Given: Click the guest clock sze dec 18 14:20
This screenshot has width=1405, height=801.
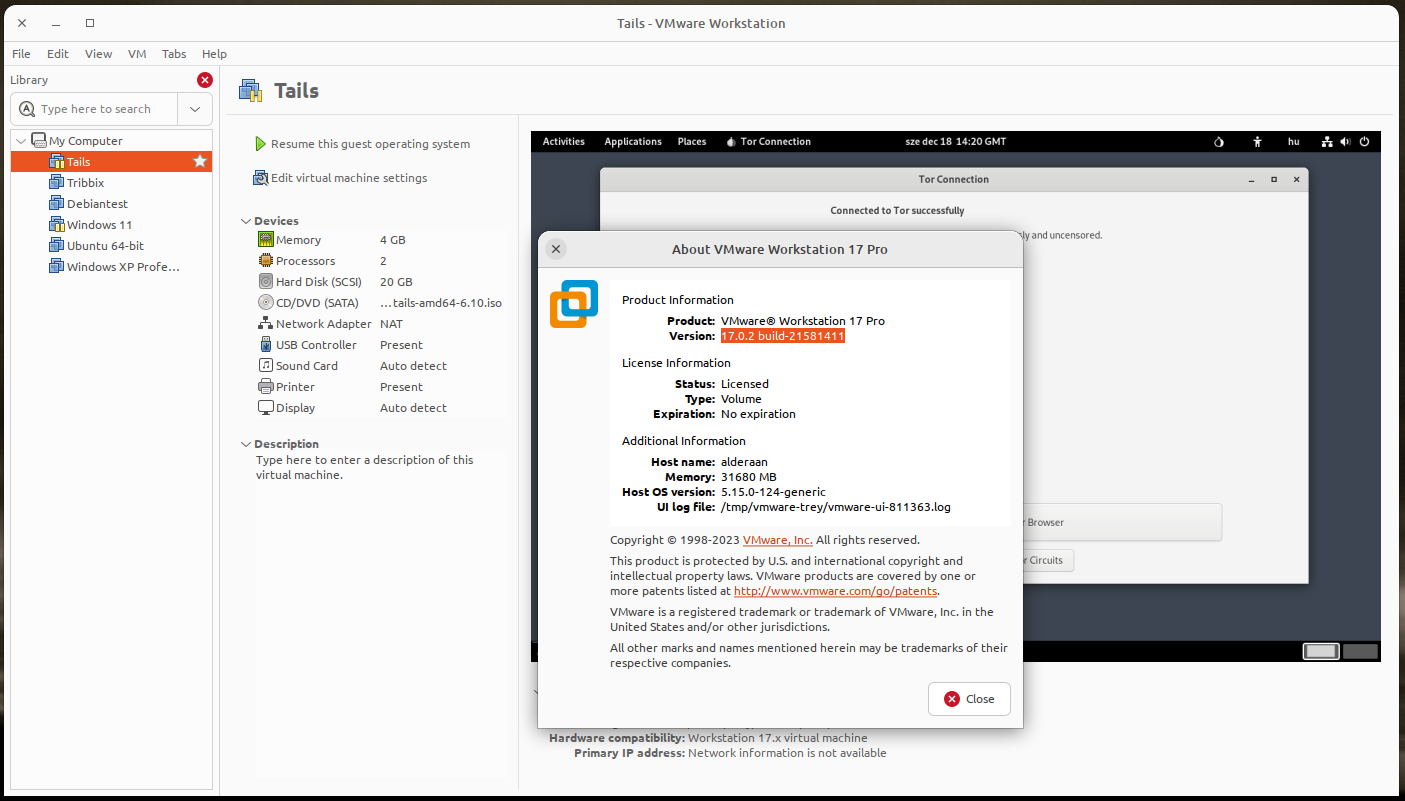Looking at the screenshot, I should [x=956, y=142].
